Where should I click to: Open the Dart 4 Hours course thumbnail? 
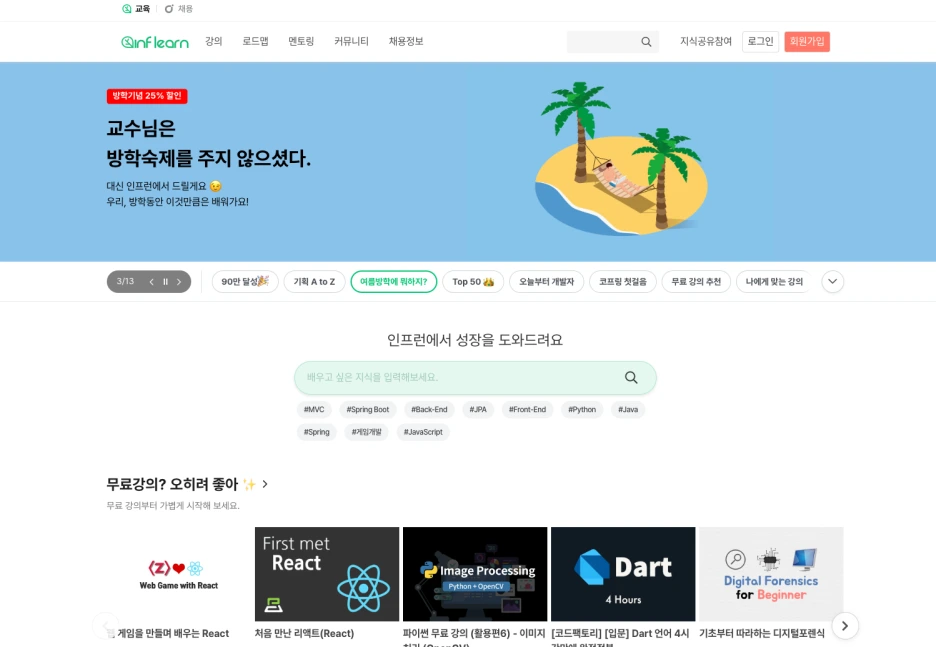[623, 574]
